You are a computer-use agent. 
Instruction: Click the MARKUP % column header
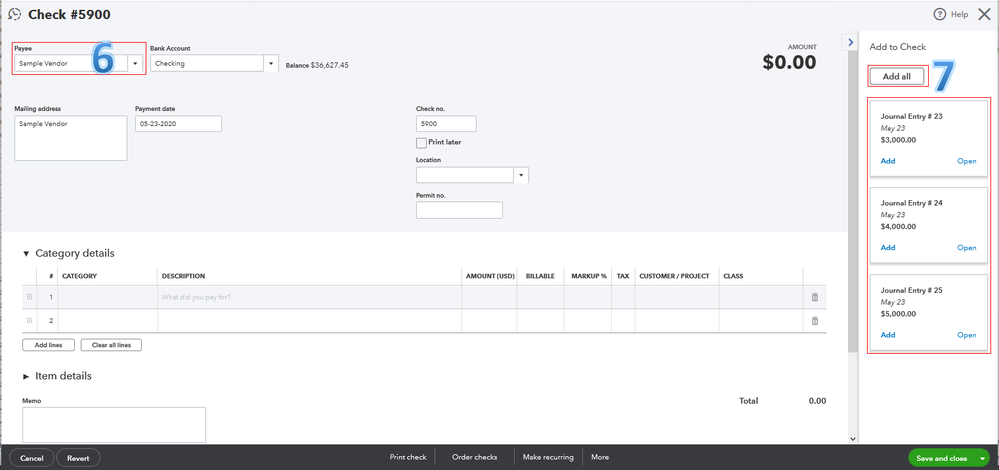pos(589,276)
